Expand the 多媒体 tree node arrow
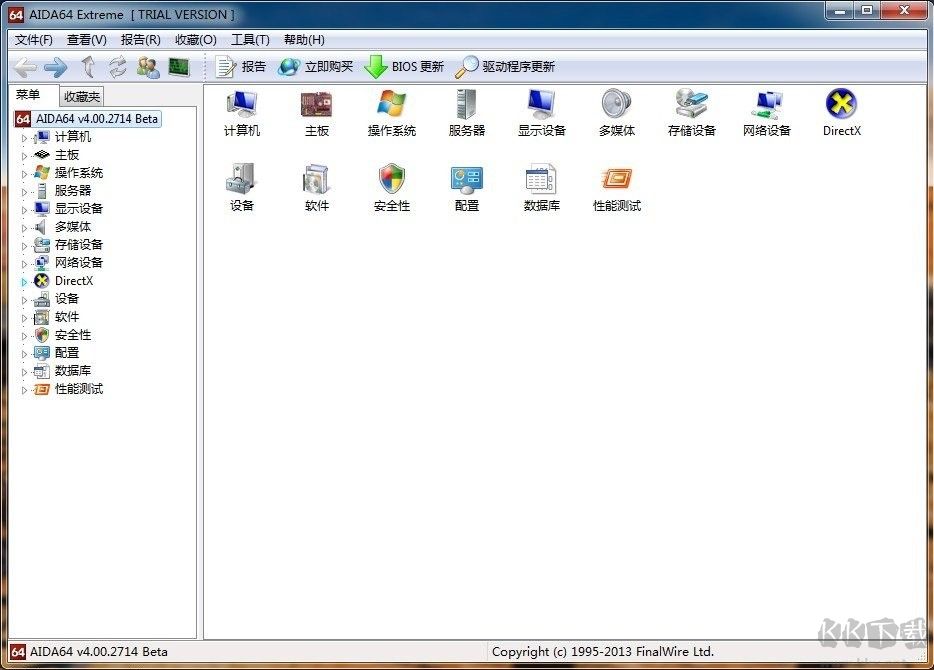Viewport: 934px width, 670px height. tap(24, 228)
